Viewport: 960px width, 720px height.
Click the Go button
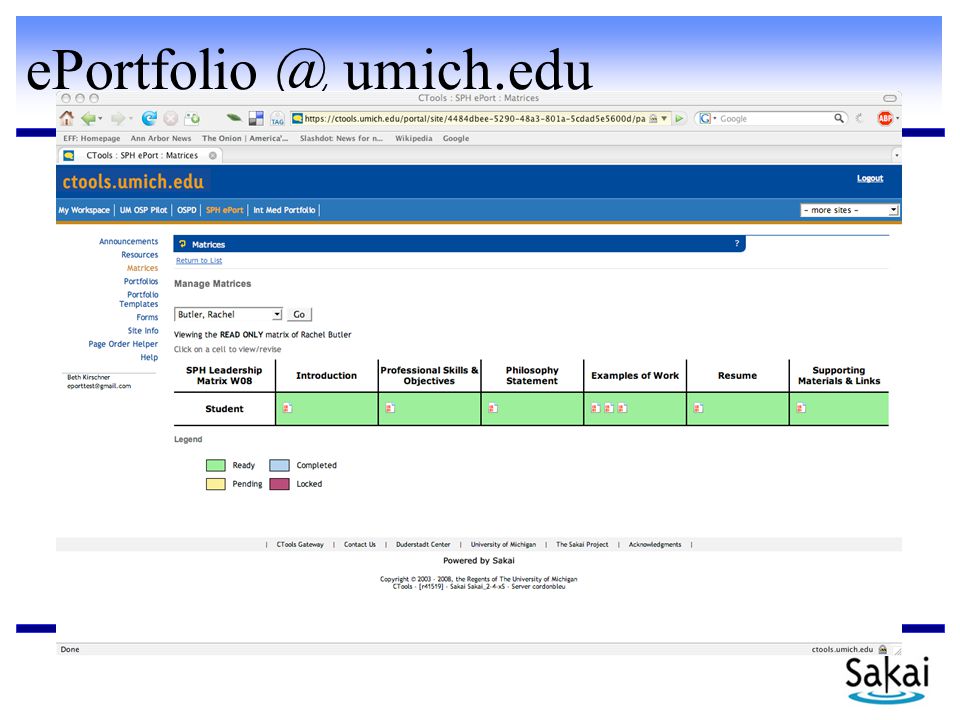(x=299, y=314)
